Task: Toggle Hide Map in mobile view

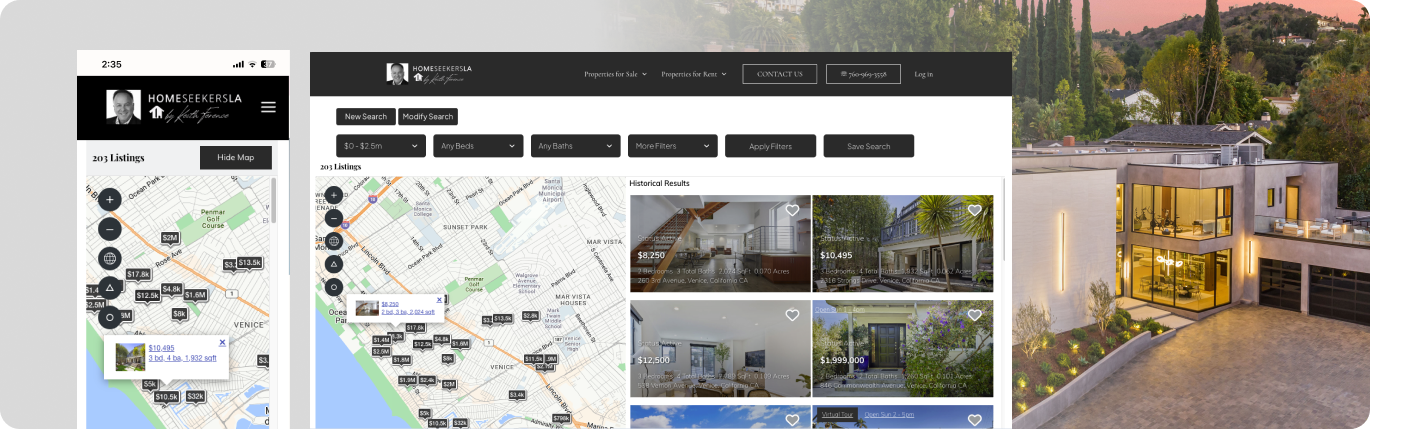Action: 236,158
